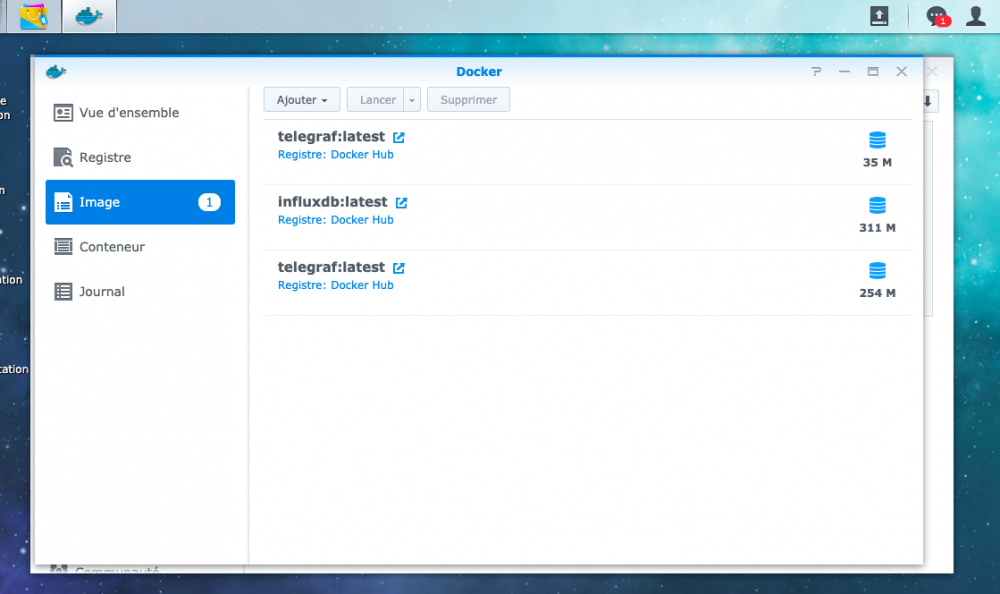The height and width of the screenshot is (594, 1000).
Task: Close the background window behind Docker
Action: [x=932, y=71]
